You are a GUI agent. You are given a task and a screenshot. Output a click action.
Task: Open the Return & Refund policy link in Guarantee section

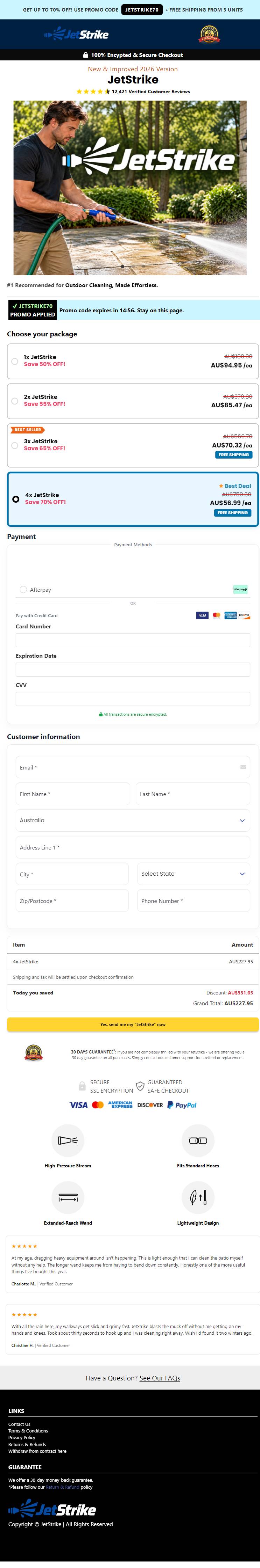click(x=63, y=1486)
